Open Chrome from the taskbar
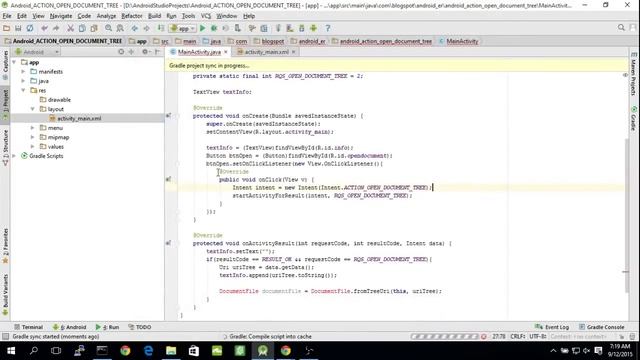640x360 pixels. [x=125, y=351]
